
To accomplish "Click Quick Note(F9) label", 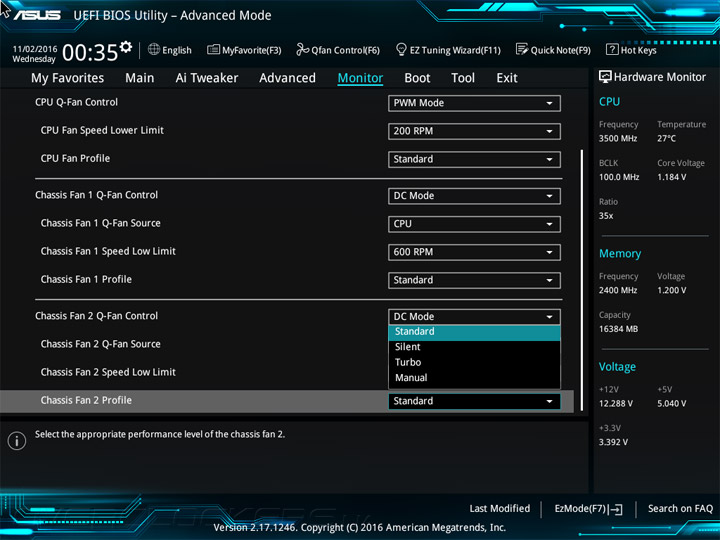I will pyautogui.click(x=561, y=50).
